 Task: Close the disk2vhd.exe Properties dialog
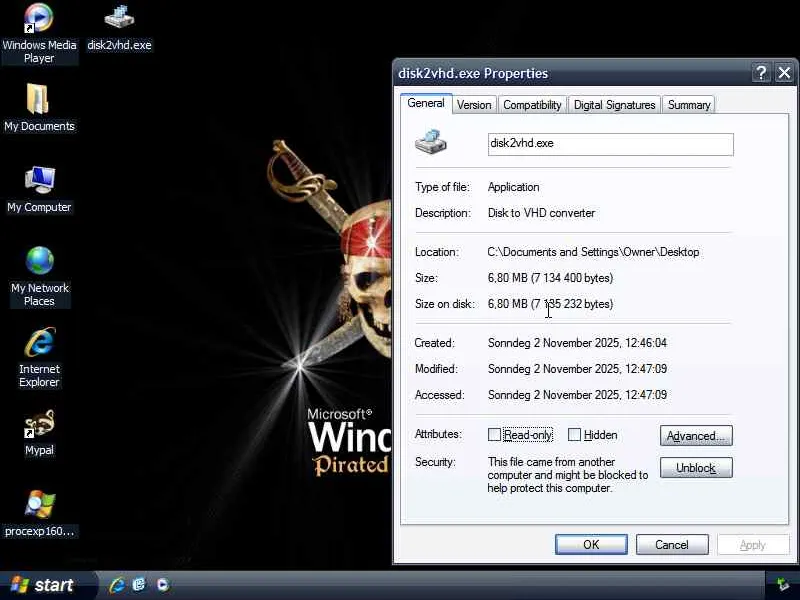point(784,73)
